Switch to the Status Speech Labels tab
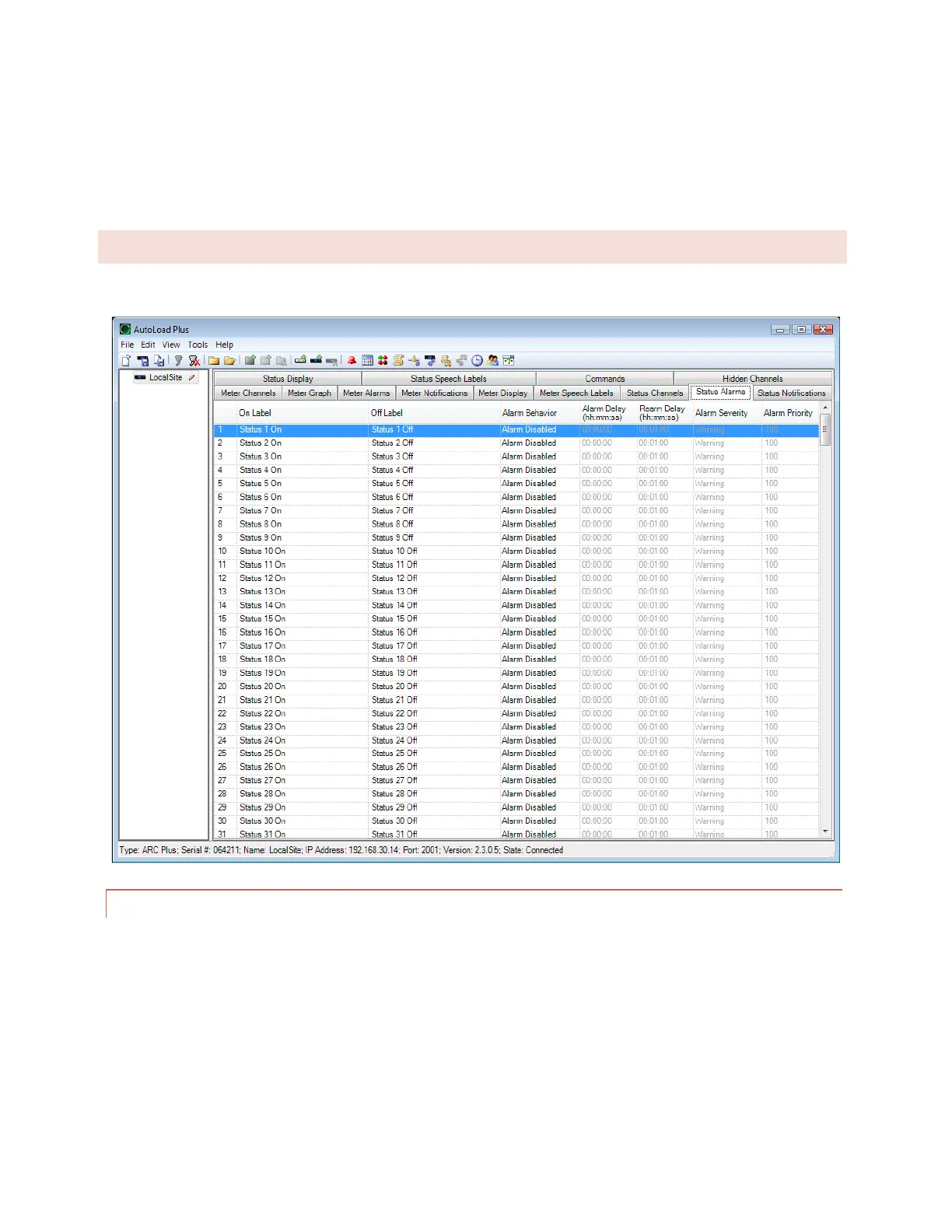The image size is (952, 1232). click(449, 379)
